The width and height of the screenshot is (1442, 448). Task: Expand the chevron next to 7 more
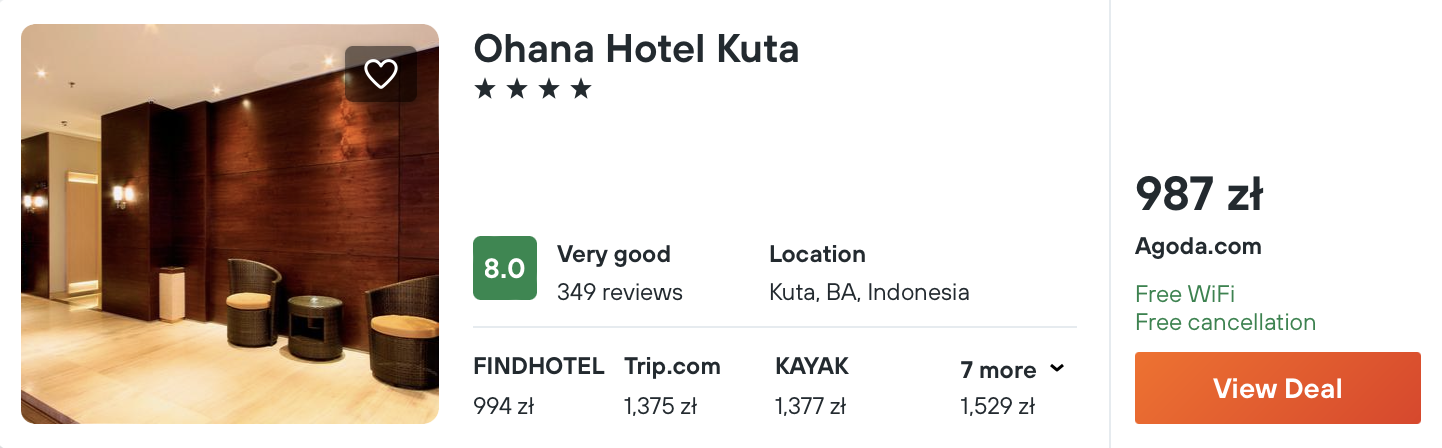(1057, 369)
